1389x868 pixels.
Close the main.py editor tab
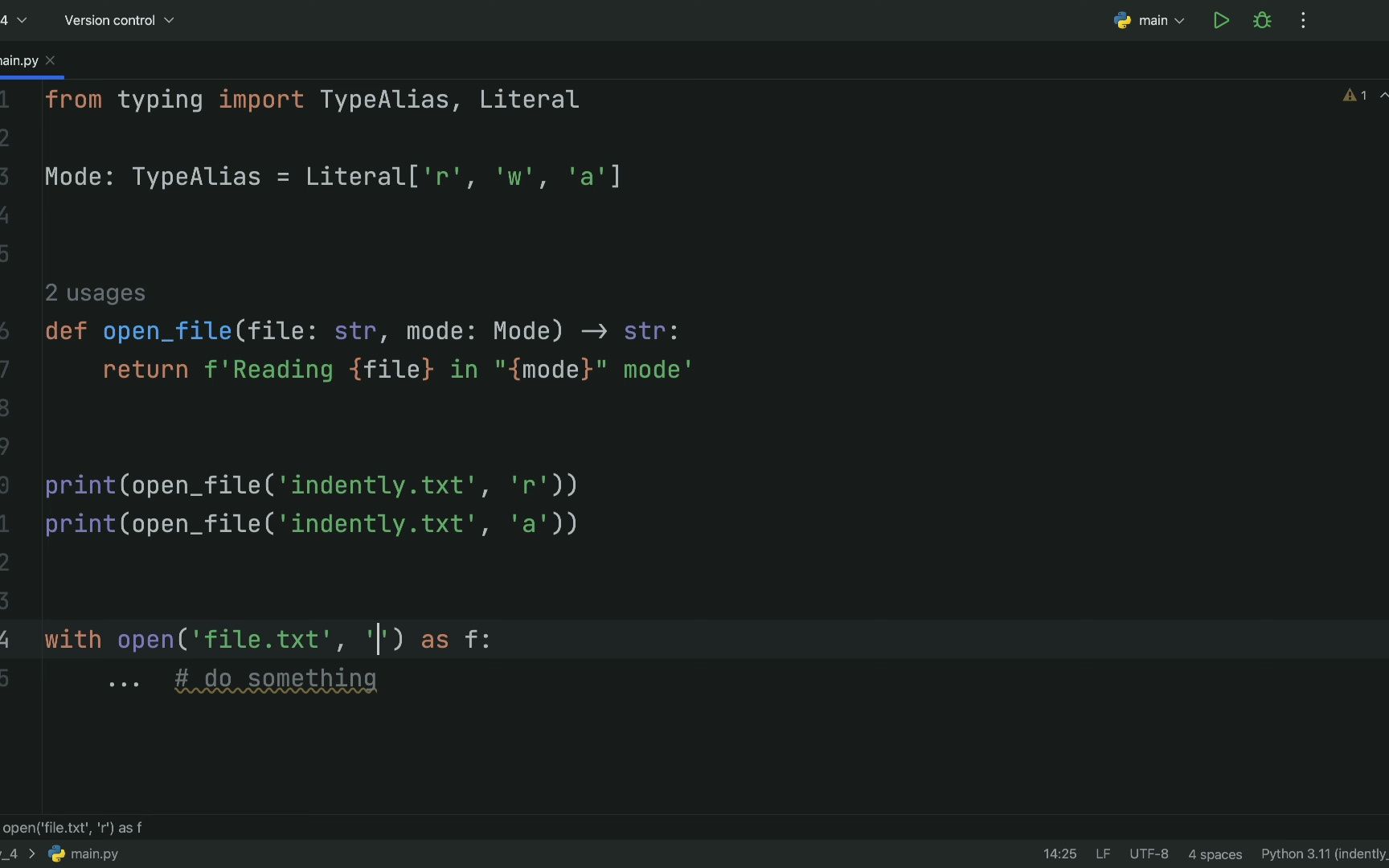coord(51,60)
